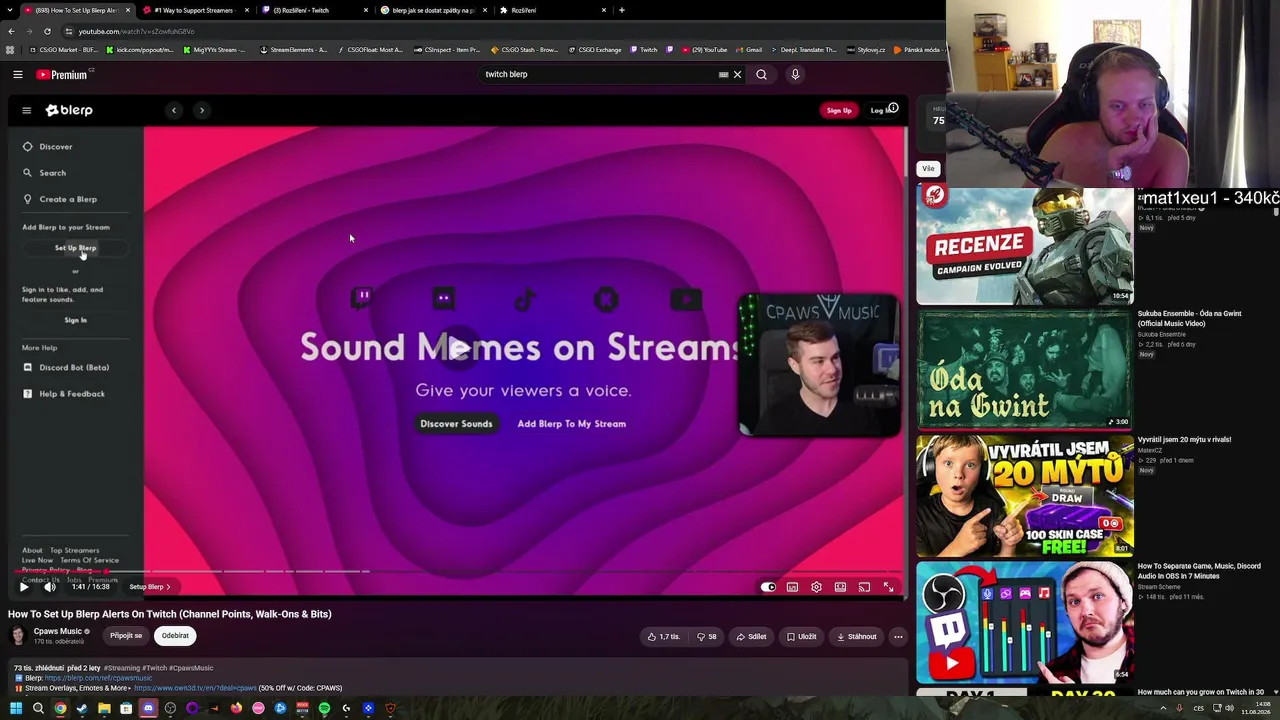Viewport: 1280px width, 720px height.
Task: Follow the blerp.com referral link in the description
Action: click(x=98, y=678)
